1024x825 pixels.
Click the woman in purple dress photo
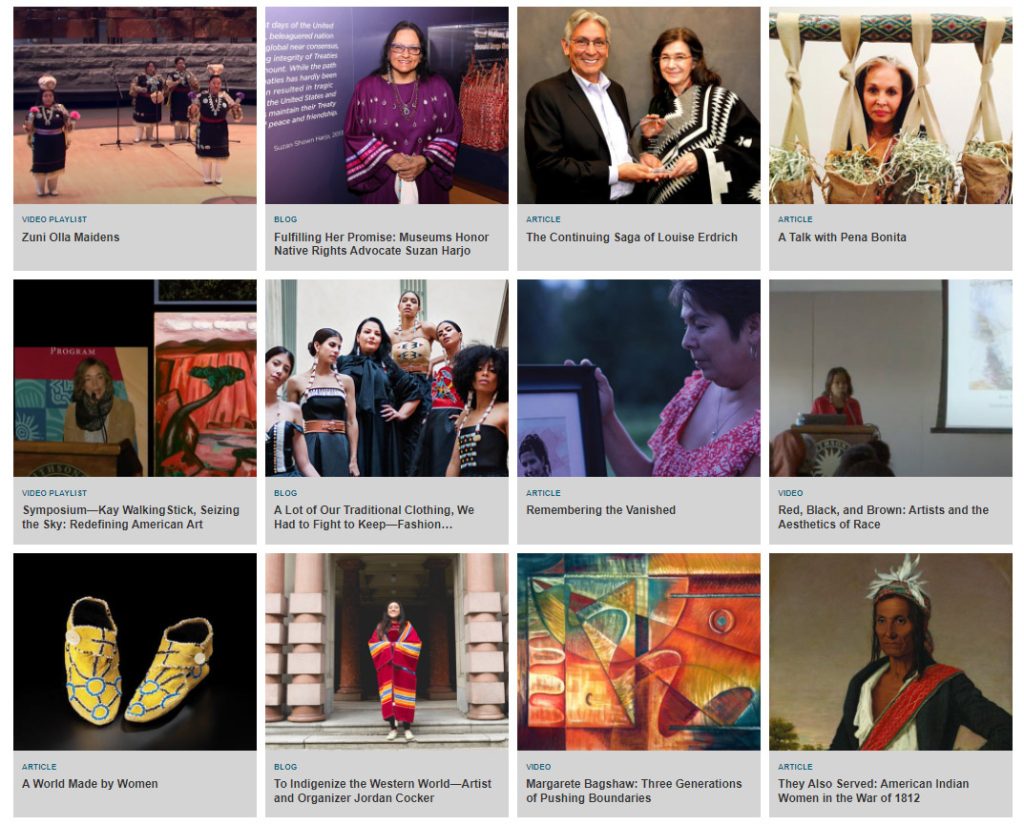387,105
